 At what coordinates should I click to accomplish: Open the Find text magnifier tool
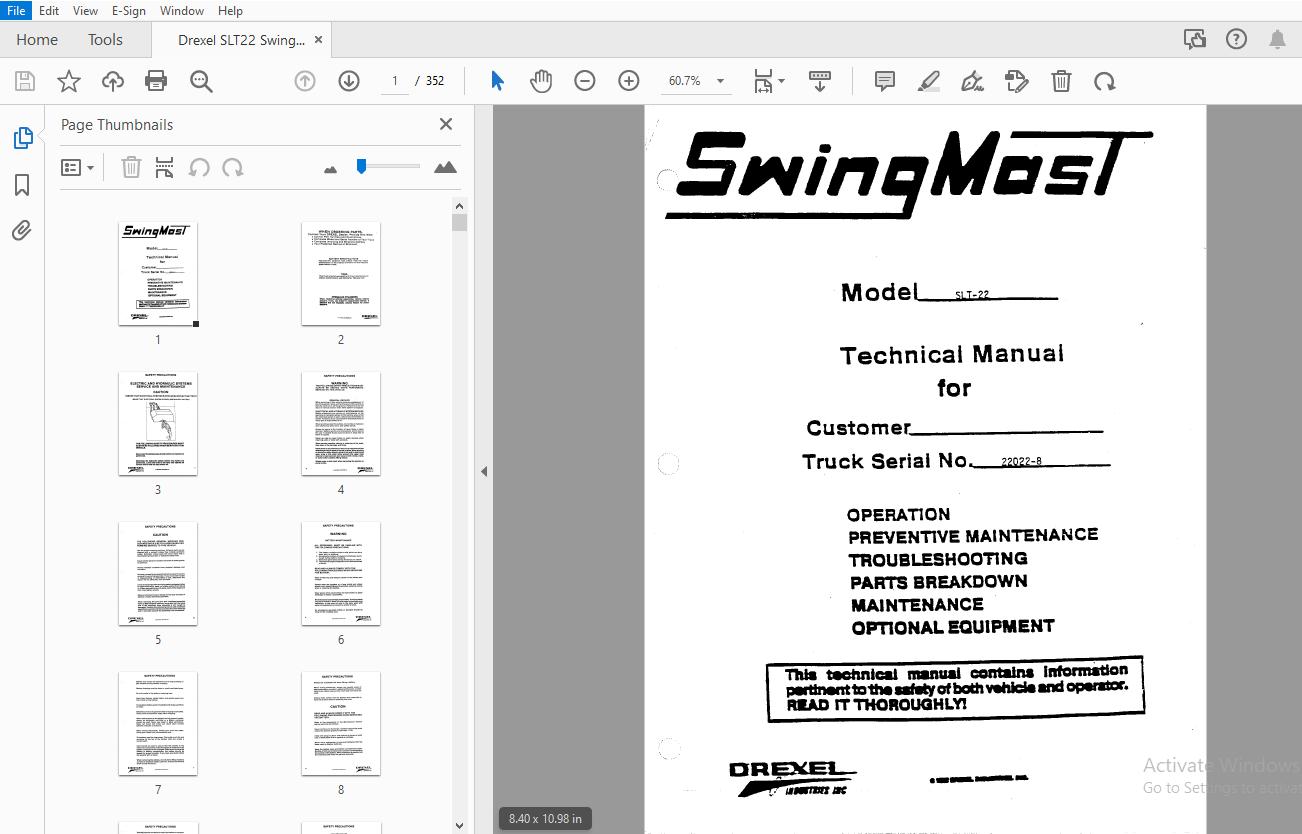(x=201, y=81)
